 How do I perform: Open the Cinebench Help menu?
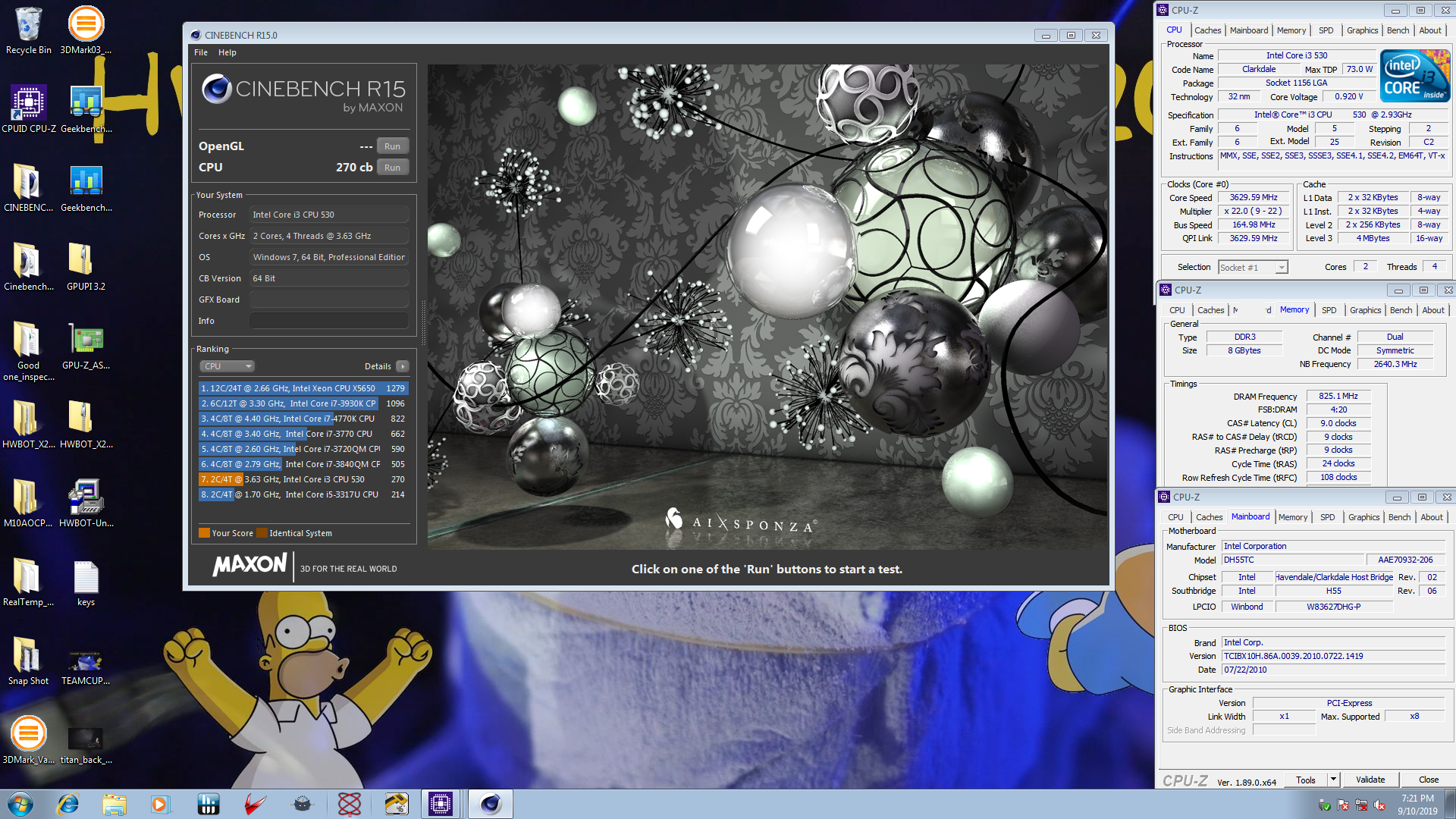coord(227,52)
